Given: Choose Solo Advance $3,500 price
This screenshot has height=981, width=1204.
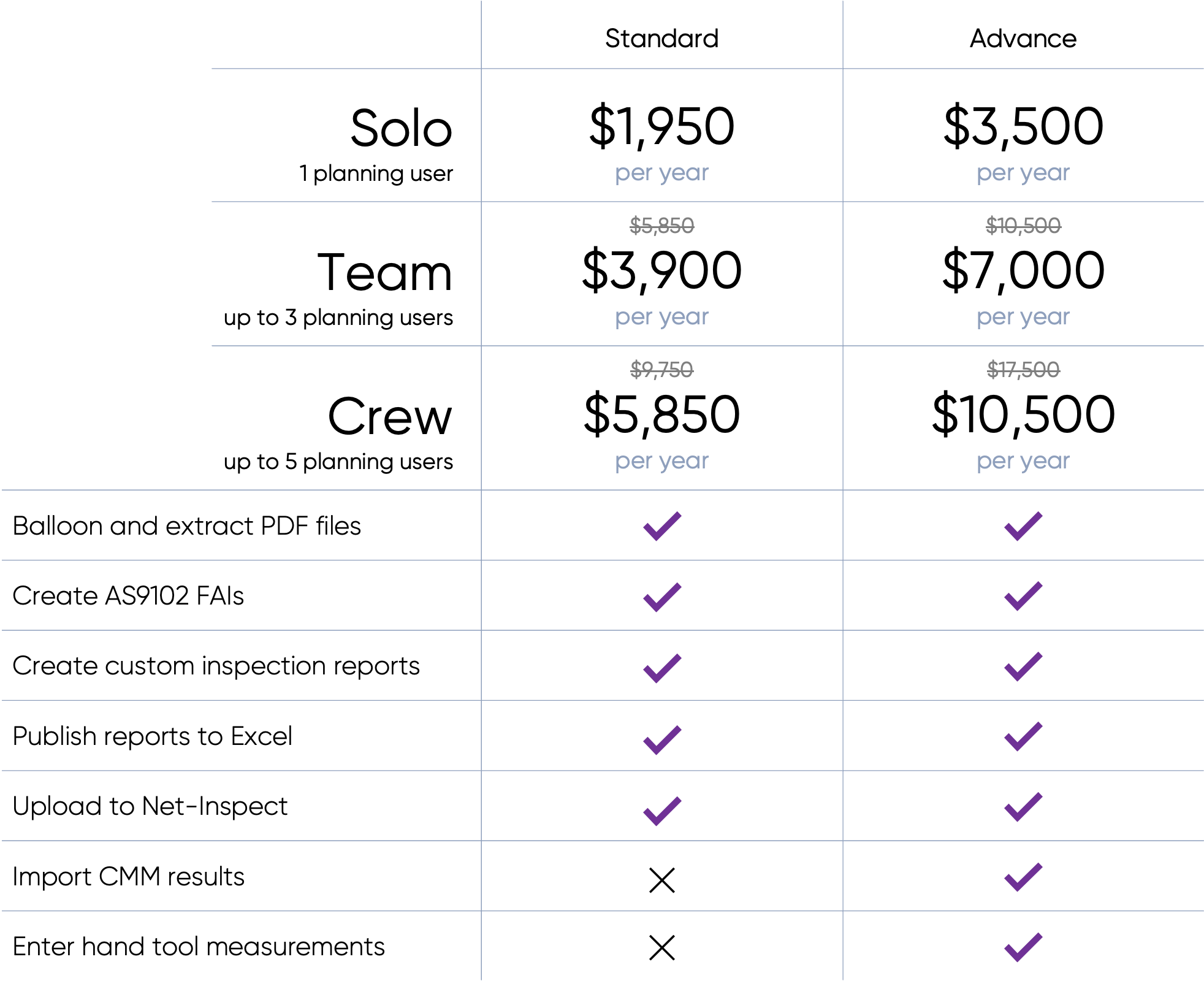Looking at the screenshot, I should 1023,126.
